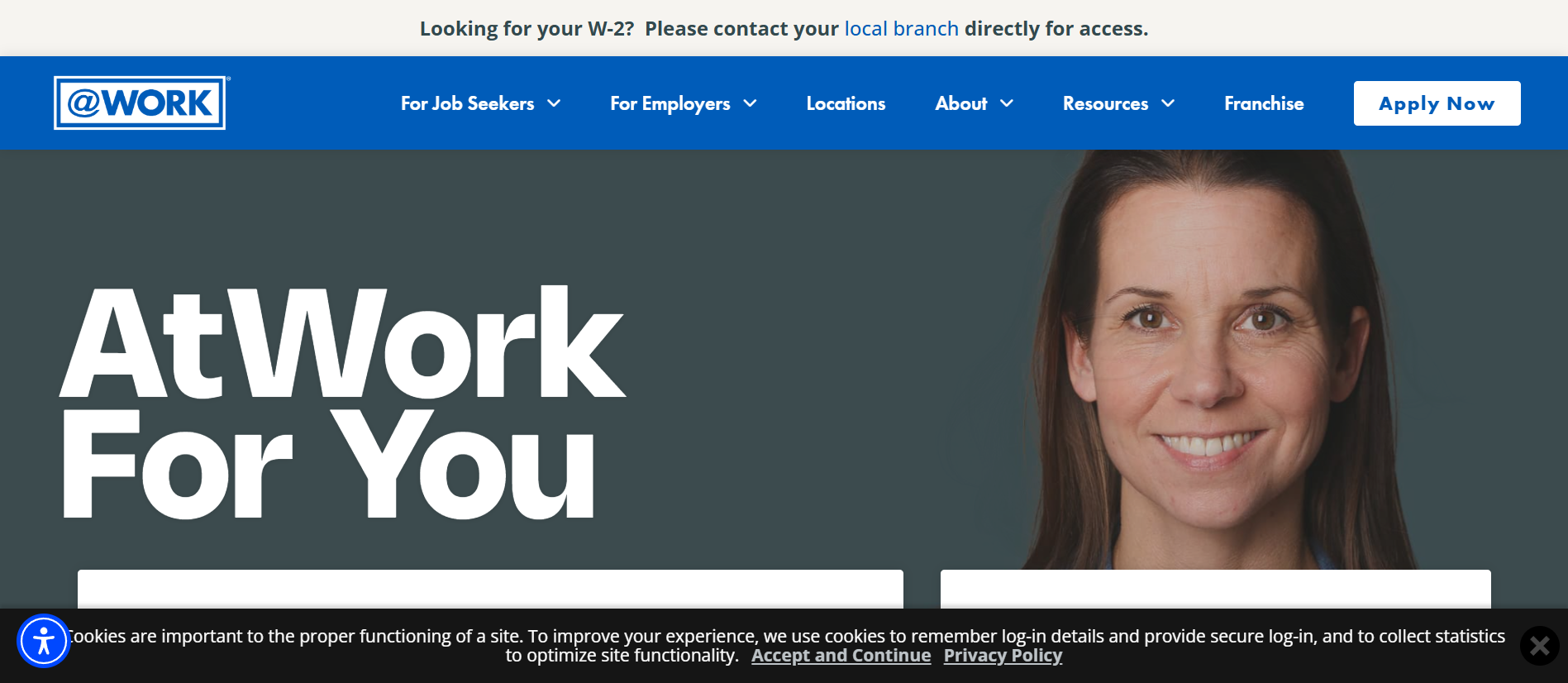Dismiss the cookie banner with X icon
The height and width of the screenshot is (683, 1568).
[1539, 646]
